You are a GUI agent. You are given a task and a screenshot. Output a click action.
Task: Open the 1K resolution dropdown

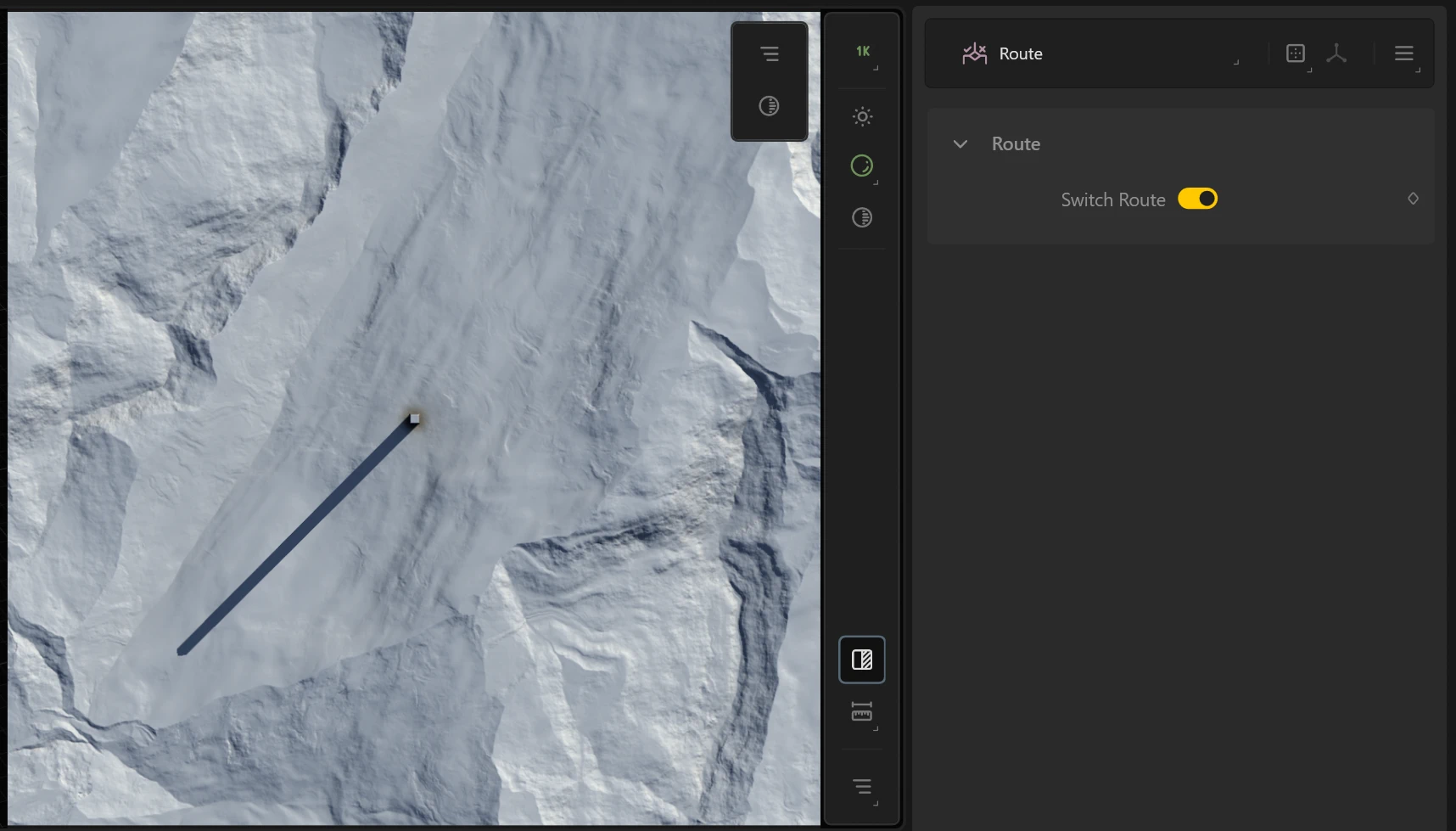click(863, 52)
